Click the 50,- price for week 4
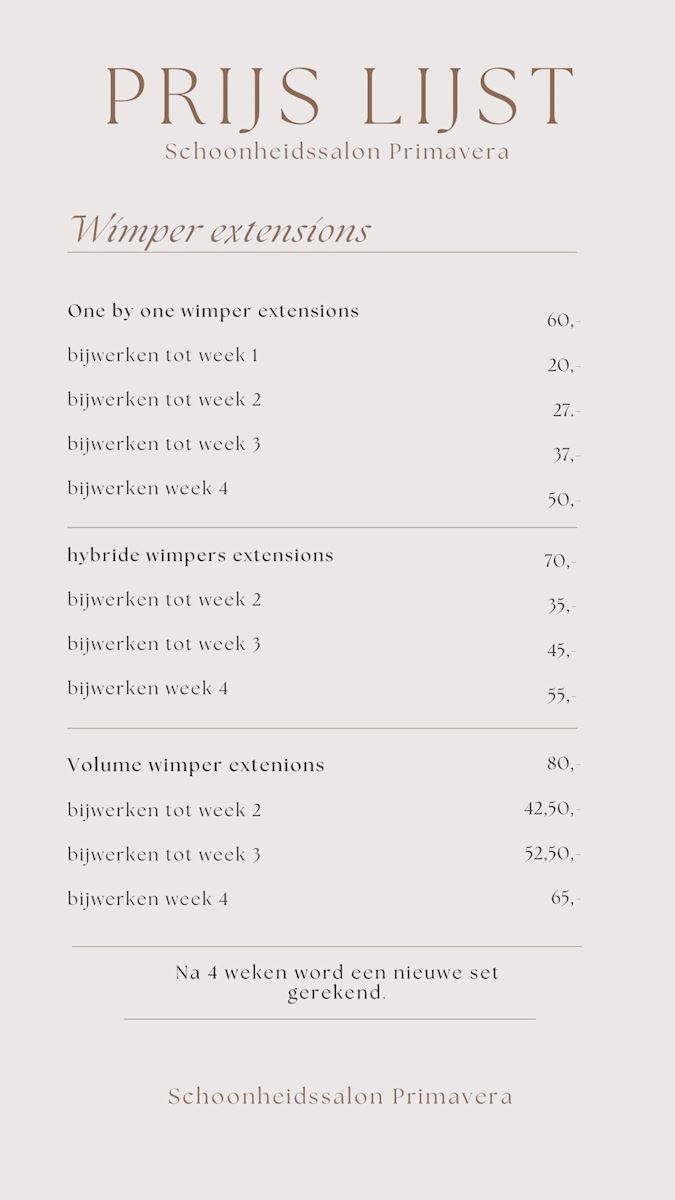This screenshot has width=675, height=1200. click(x=563, y=500)
